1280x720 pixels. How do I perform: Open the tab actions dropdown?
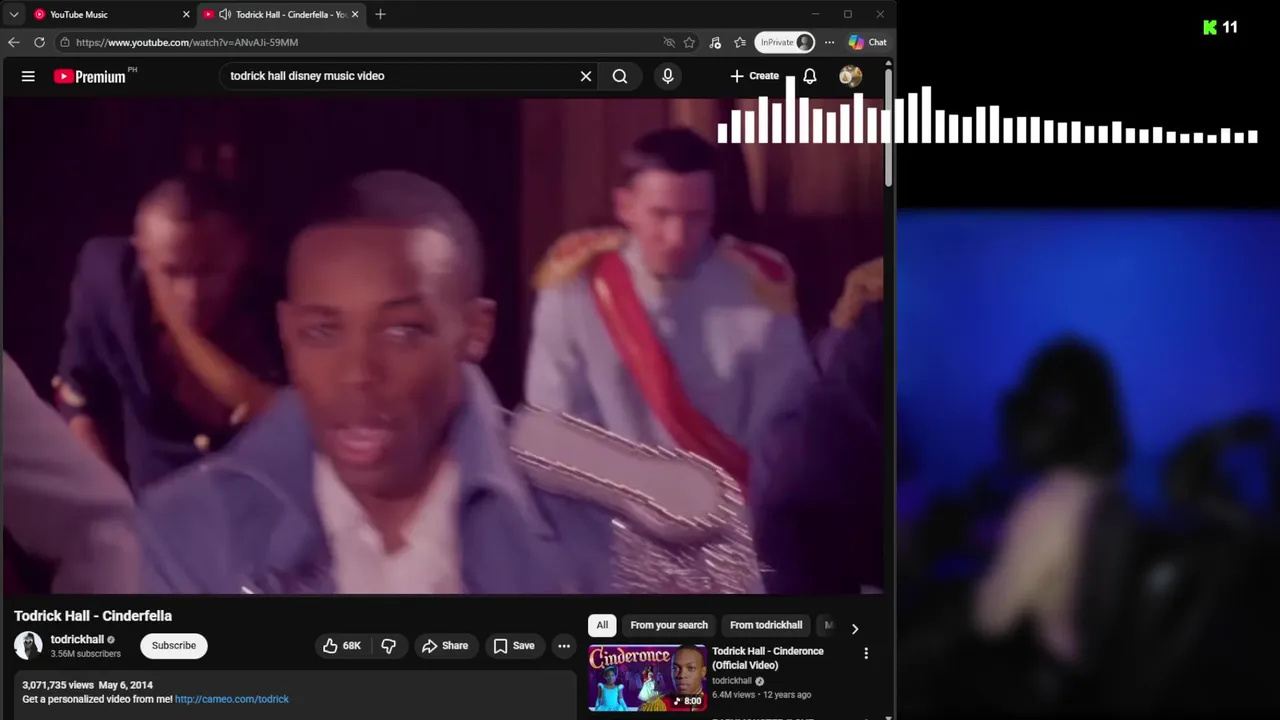point(14,15)
